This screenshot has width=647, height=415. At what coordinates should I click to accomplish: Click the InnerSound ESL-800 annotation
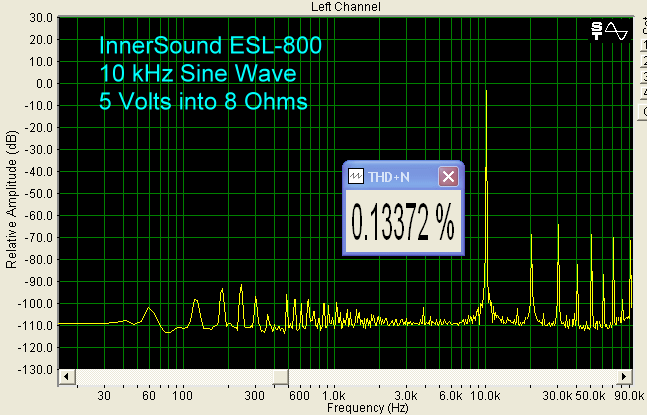pos(210,45)
